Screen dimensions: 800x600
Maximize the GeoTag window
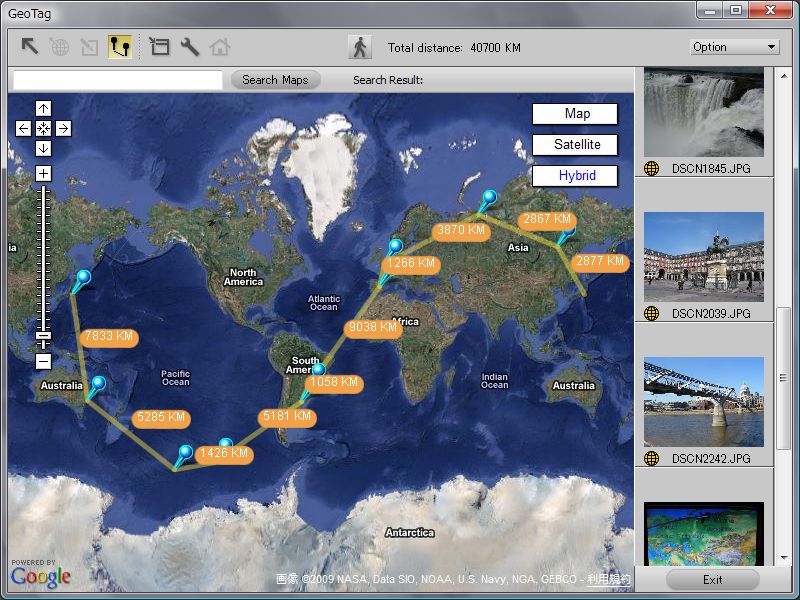pos(736,10)
